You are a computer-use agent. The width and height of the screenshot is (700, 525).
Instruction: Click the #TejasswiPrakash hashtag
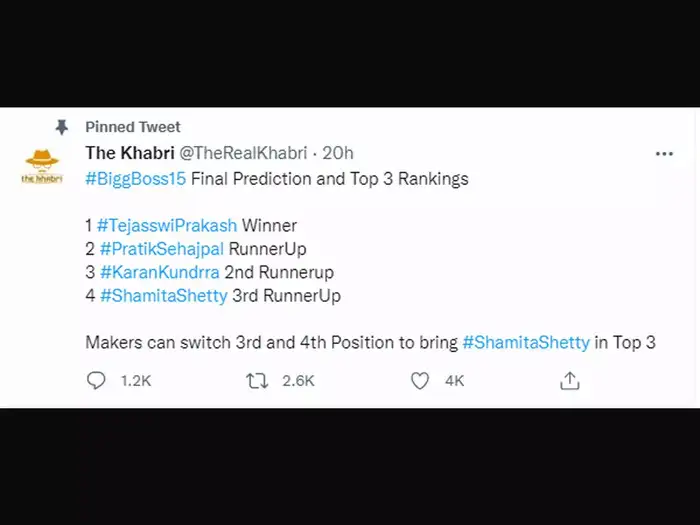168,226
